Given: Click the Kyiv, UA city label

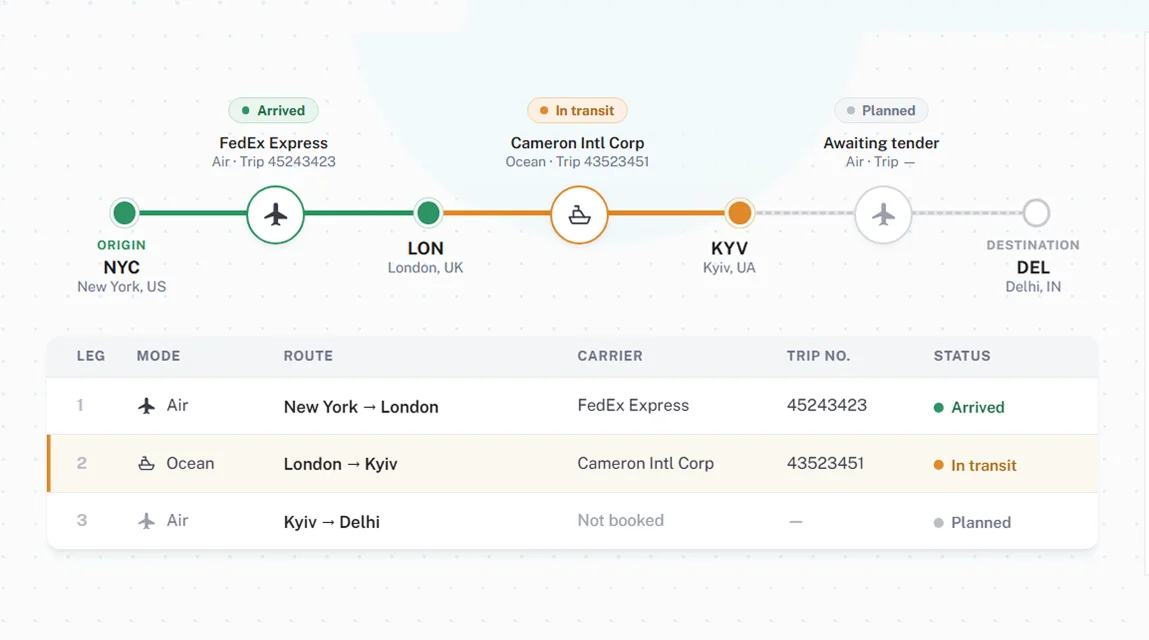Looking at the screenshot, I should (x=729, y=268).
